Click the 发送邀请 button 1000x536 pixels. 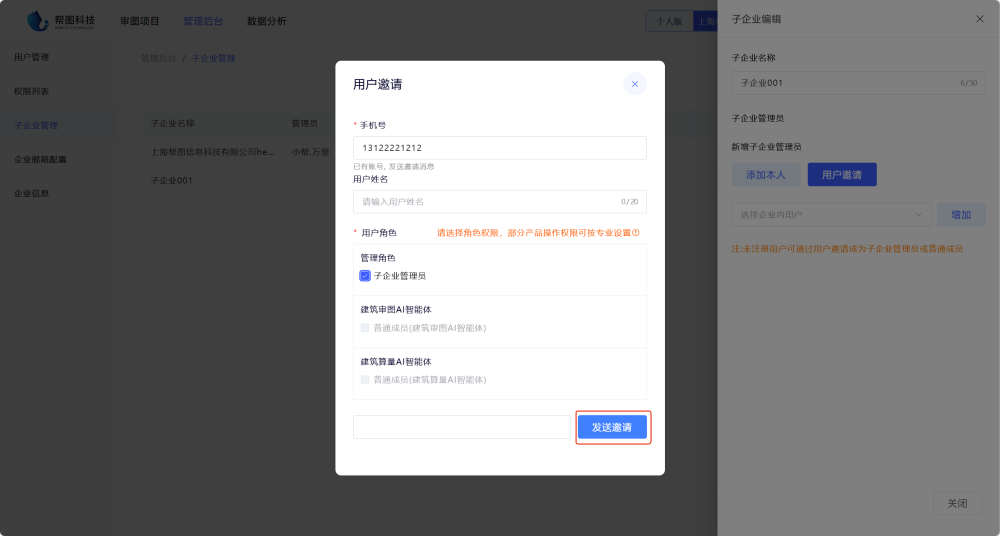(612, 427)
